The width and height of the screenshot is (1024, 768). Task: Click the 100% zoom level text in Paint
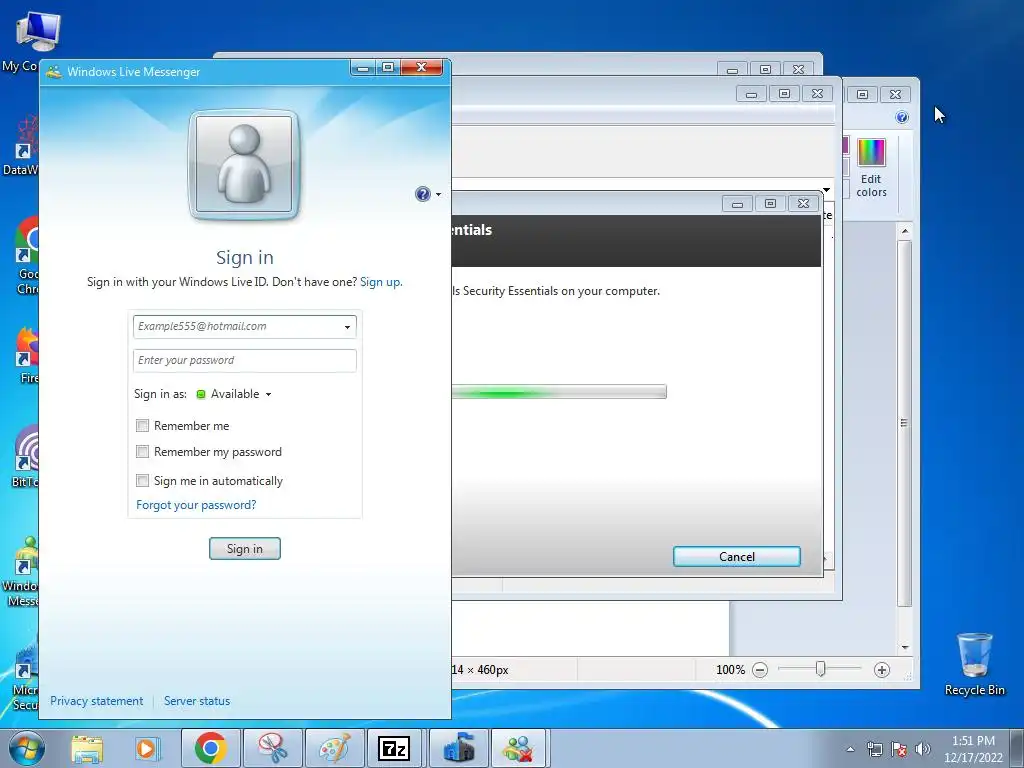[x=730, y=669]
